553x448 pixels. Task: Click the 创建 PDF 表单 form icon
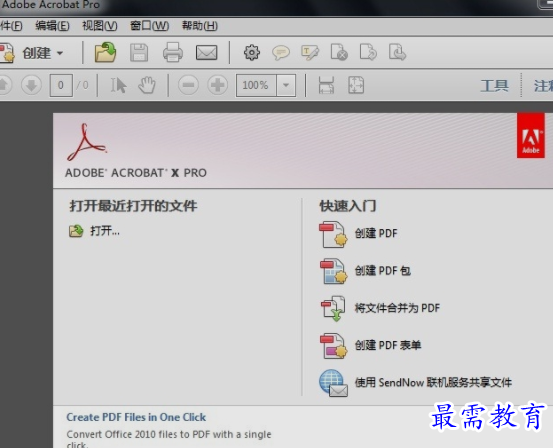(333, 346)
